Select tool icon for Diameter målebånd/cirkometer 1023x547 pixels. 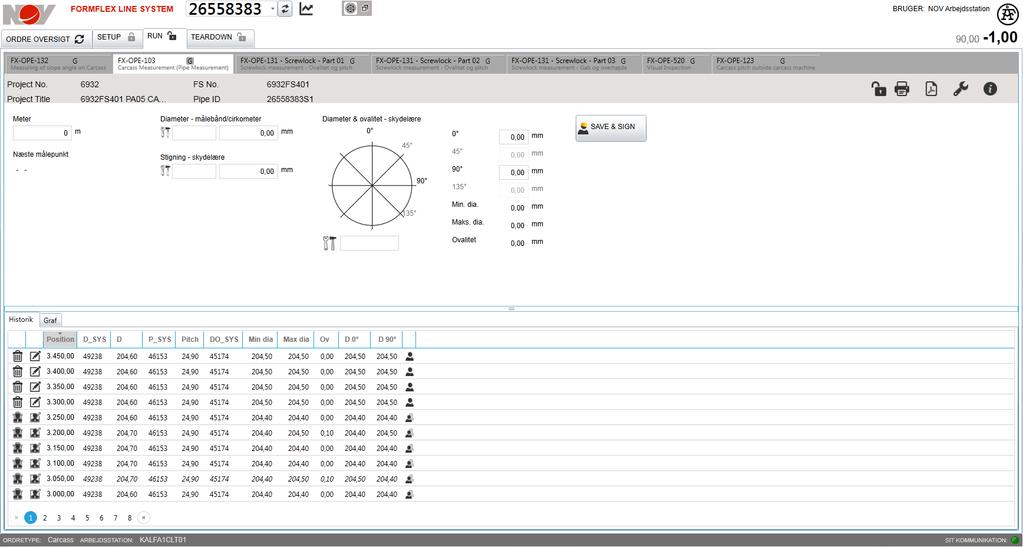click(x=166, y=133)
